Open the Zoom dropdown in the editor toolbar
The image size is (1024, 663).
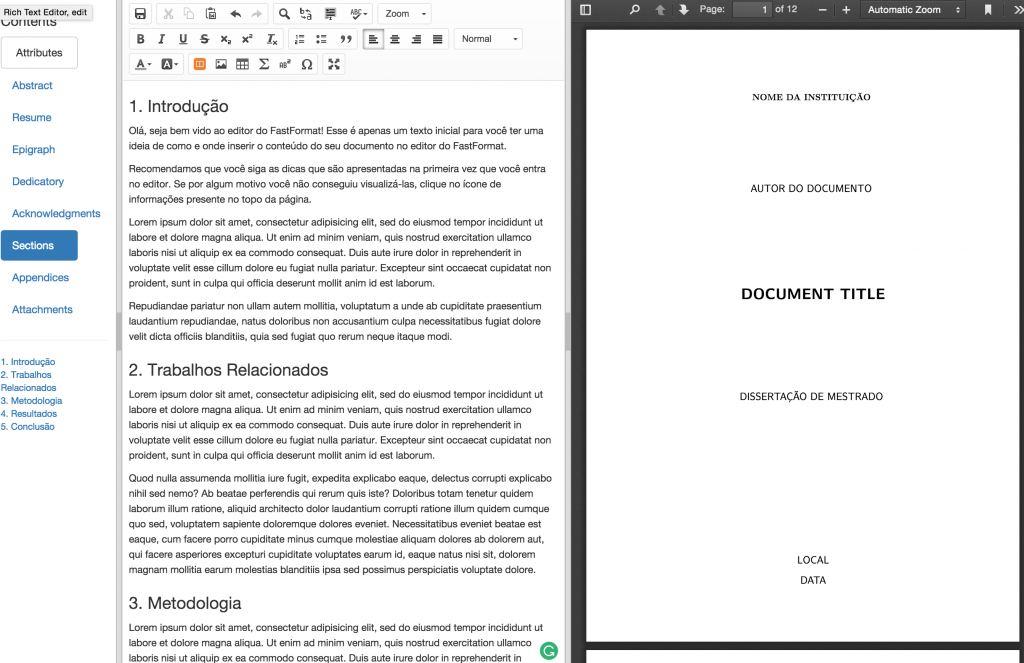(403, 13)
